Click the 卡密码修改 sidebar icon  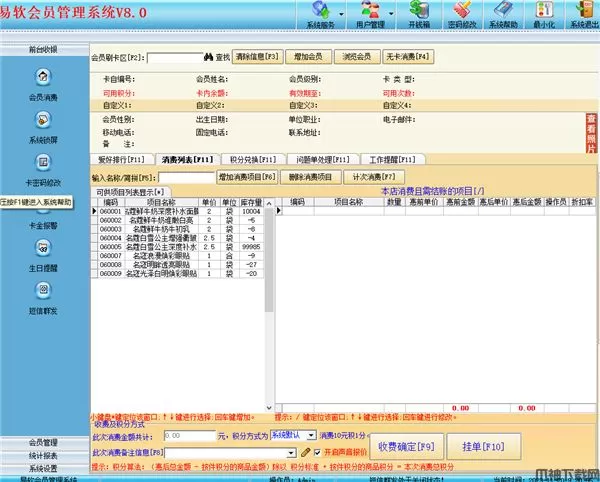click(43, 162)
